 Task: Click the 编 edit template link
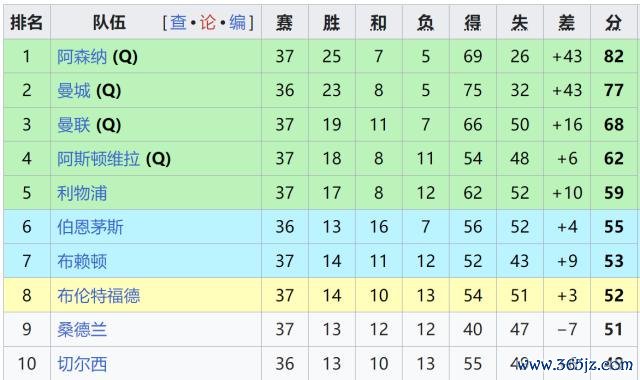(x=238, y=22)
